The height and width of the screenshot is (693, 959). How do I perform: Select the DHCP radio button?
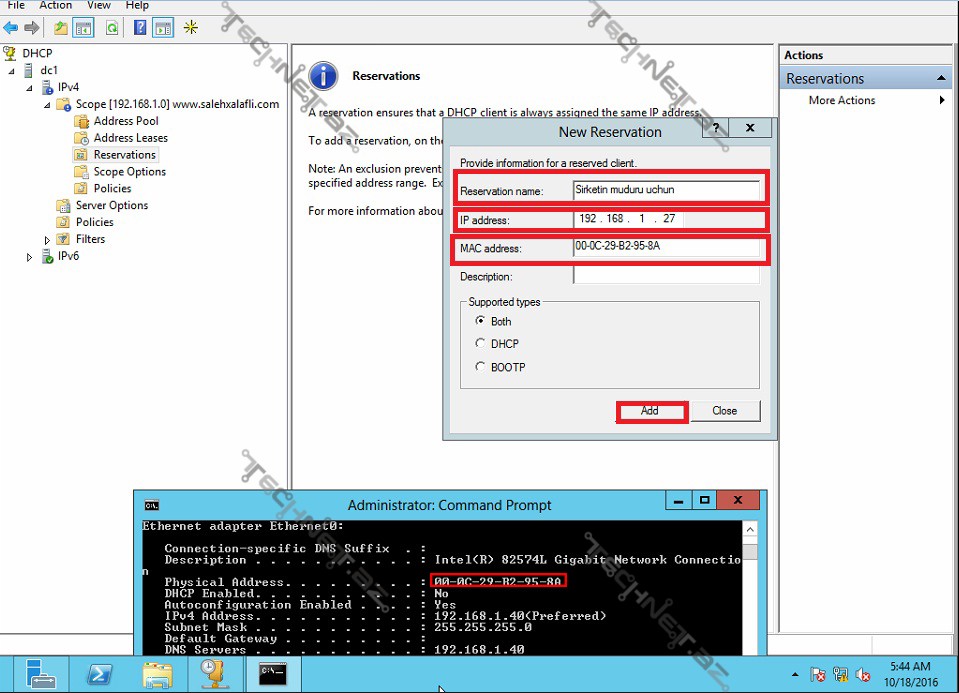tap(481, 344)
